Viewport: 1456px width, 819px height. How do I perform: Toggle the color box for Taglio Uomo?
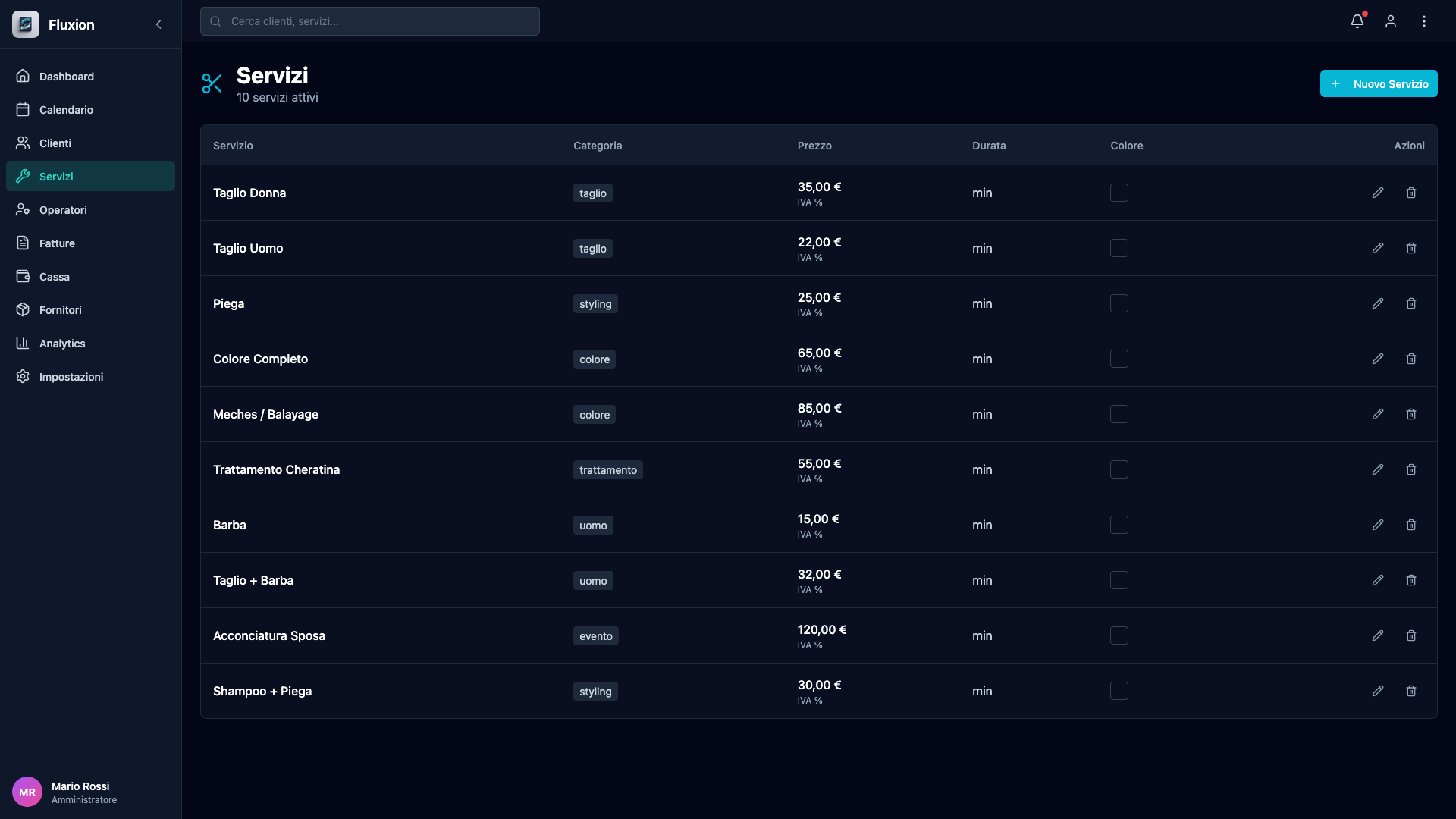click(x=1119, y=248)
